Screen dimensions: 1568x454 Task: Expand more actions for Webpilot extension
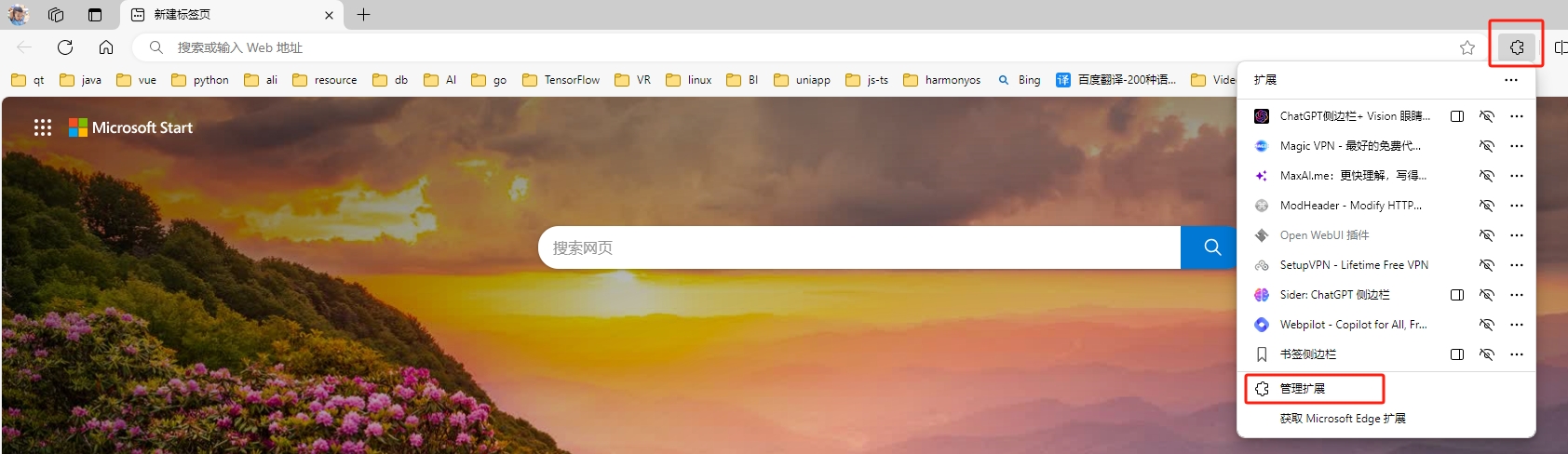tap(1517, 325)
